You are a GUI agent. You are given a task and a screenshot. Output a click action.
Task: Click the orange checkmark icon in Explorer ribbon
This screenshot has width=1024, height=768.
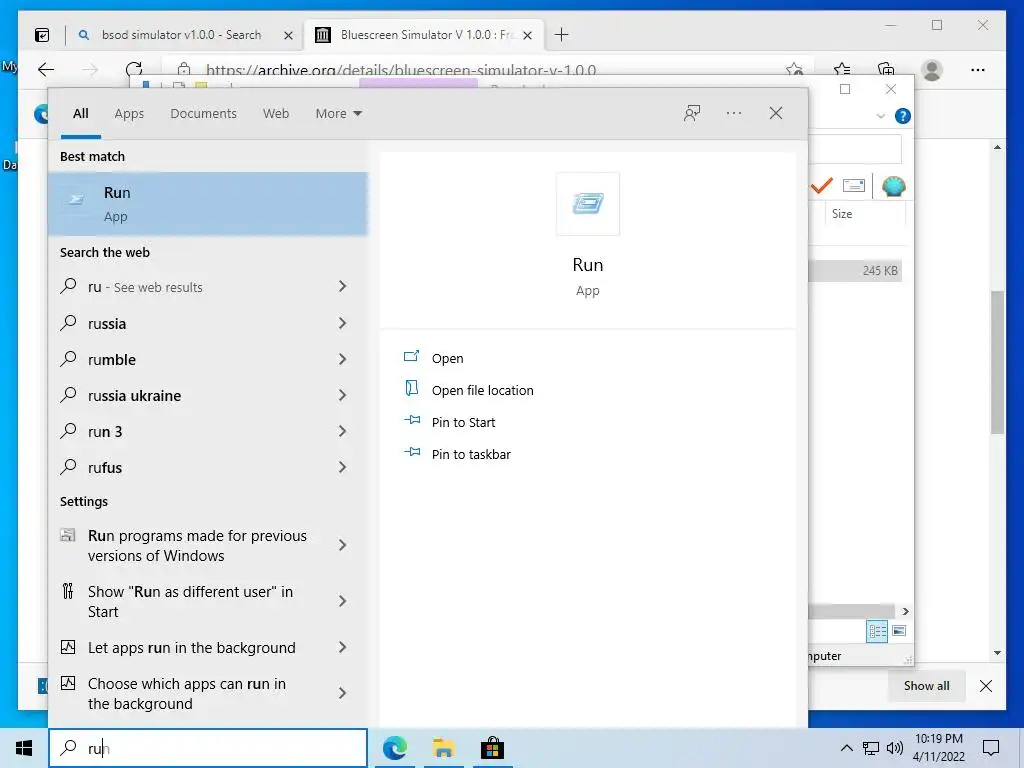pos(821,186)
